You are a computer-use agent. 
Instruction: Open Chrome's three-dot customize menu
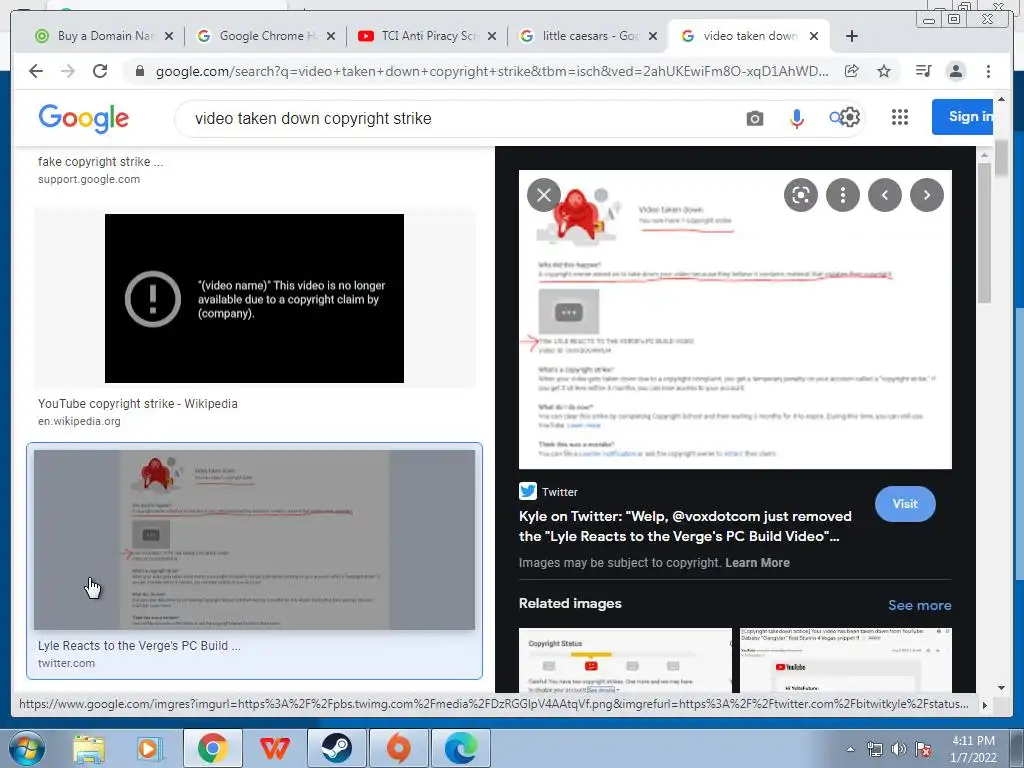(x=988, y=71)
